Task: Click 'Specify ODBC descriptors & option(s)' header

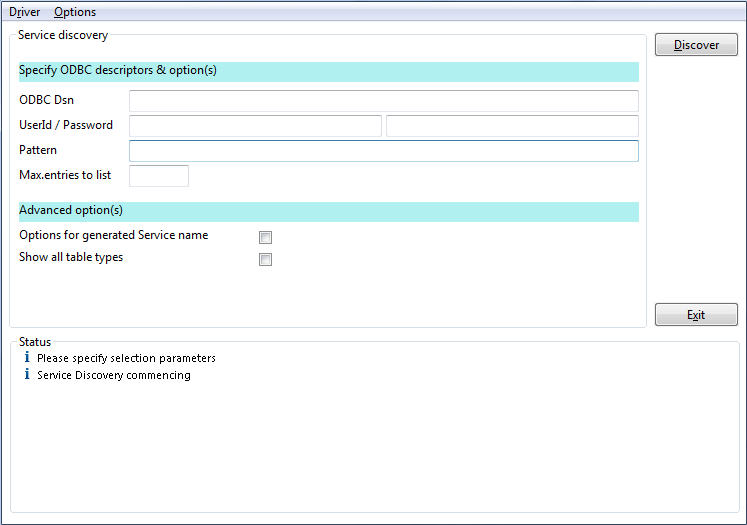Action: click(x=329, y=71)
